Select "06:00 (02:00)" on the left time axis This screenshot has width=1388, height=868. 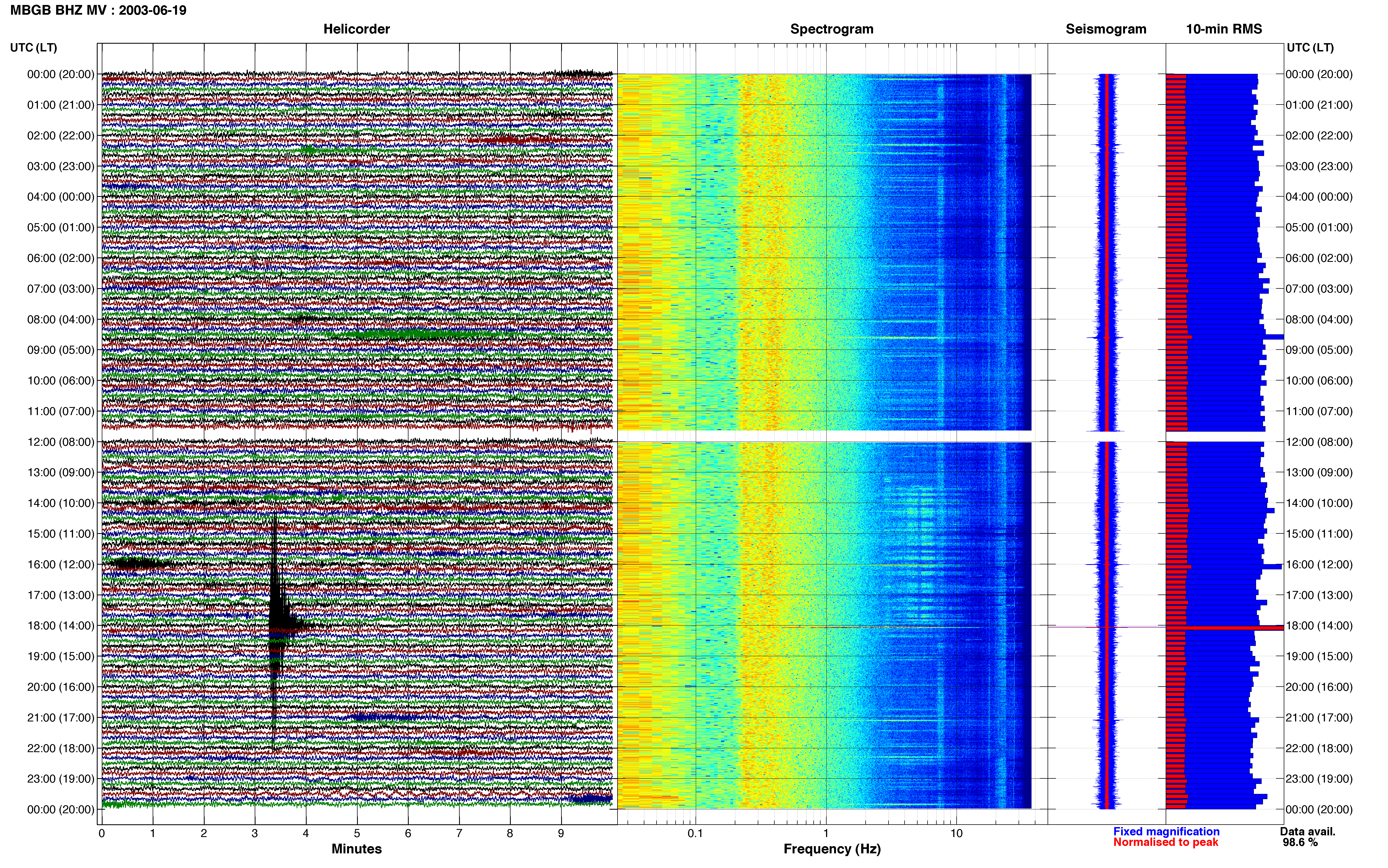61,258
